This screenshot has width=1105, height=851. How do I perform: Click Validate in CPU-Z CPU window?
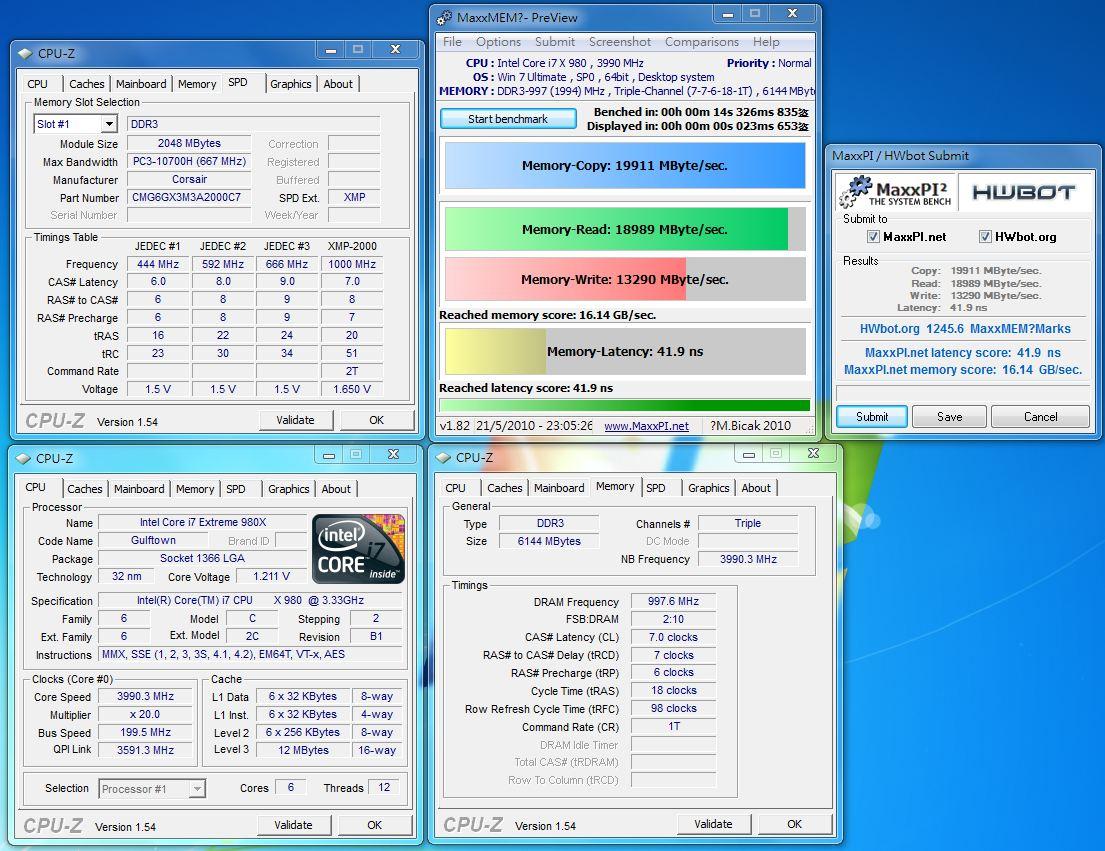[293, 825]
